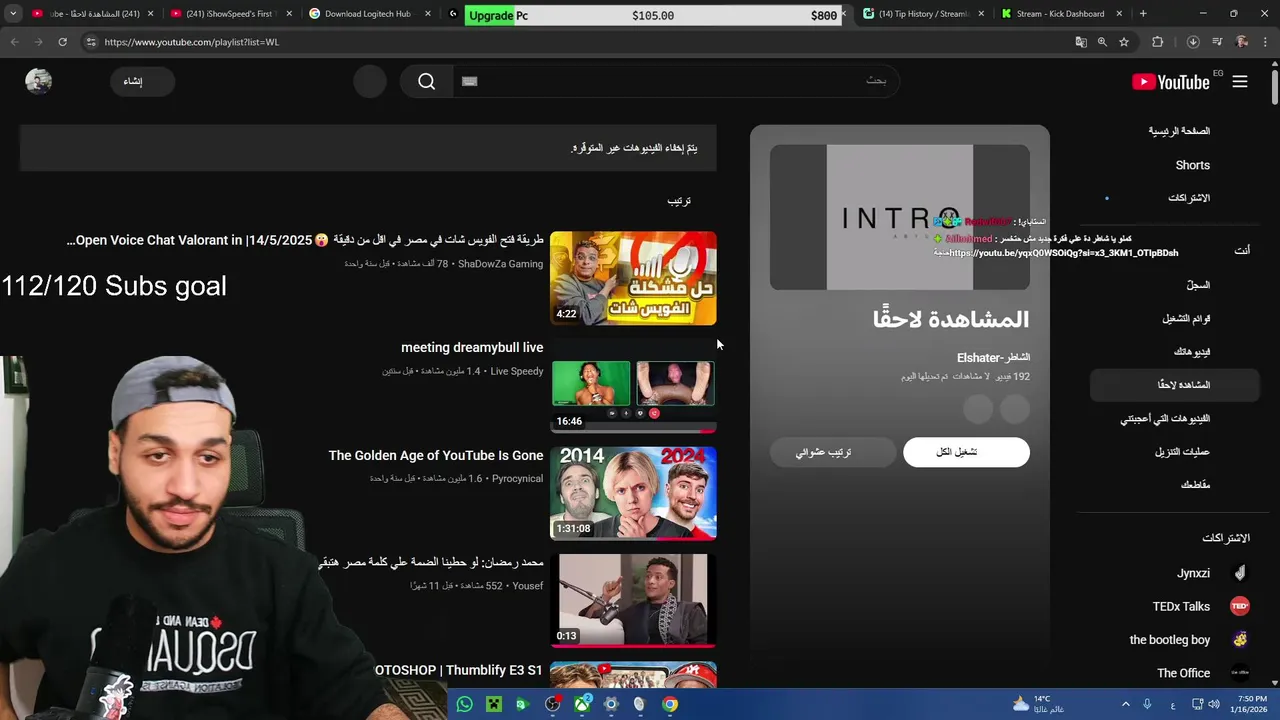Play meeting dreamybull live thumbnail

(633, 386)
